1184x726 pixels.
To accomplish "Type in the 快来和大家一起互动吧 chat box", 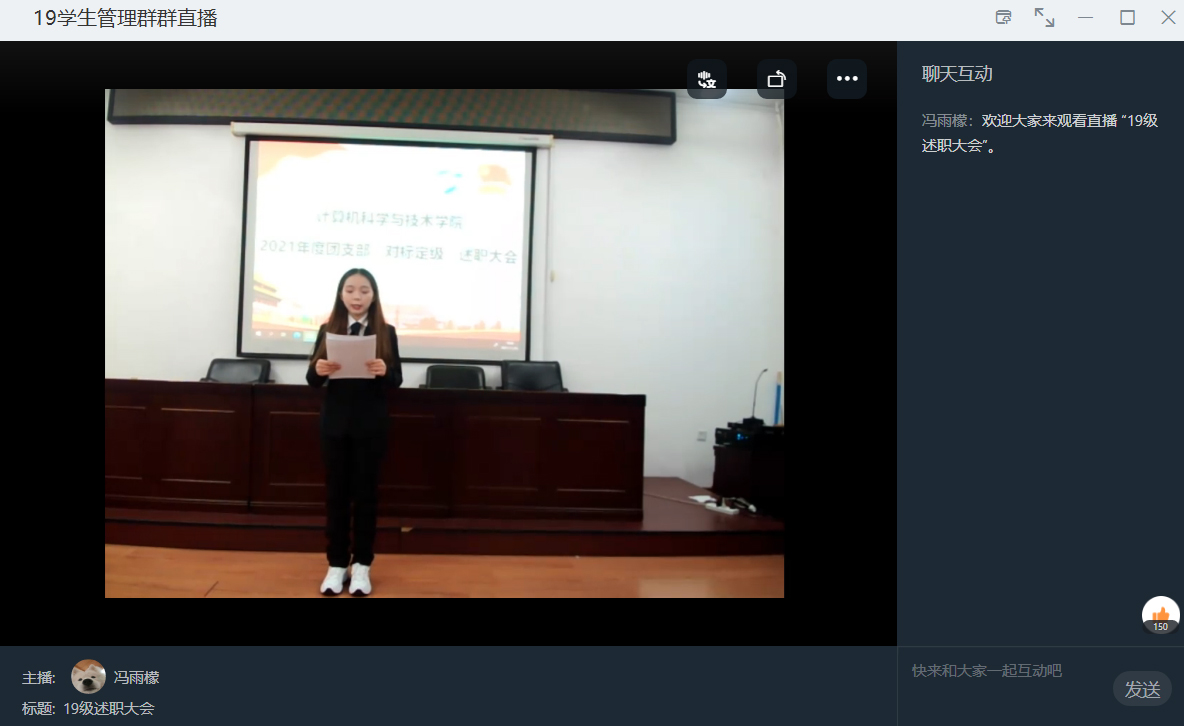I will [1000, 671].
